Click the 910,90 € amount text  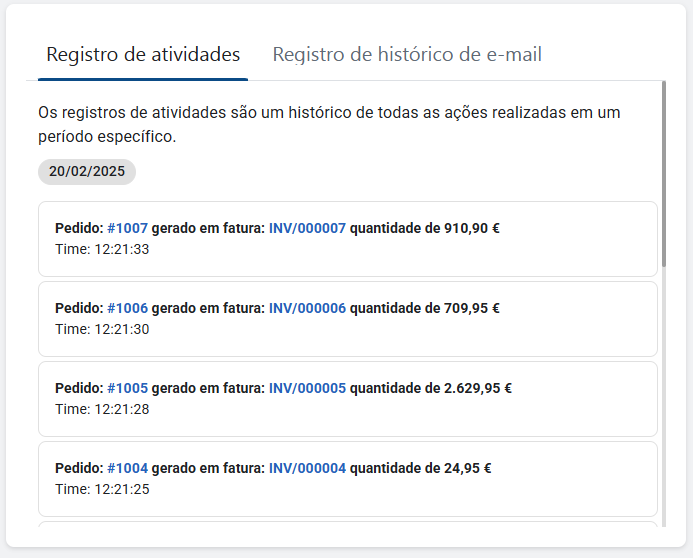pos(472,228)
